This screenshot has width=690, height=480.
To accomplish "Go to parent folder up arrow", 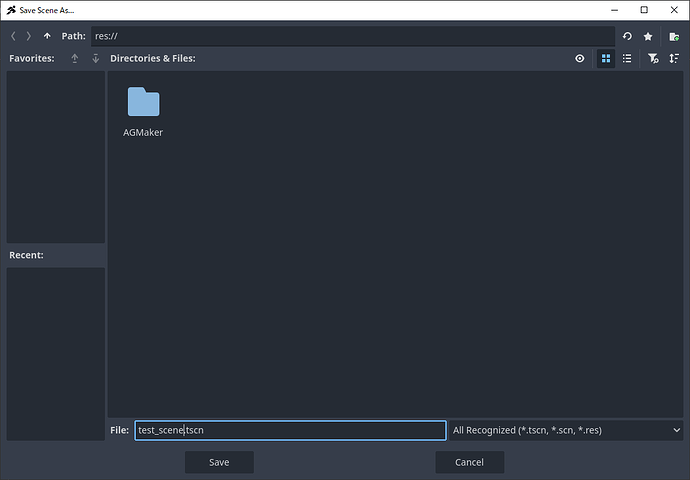I will pyautogui.click(x=47, y=36).
